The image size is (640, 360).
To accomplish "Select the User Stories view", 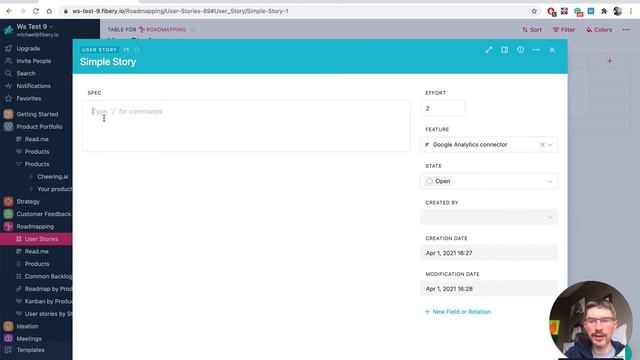I will point(36,239).
